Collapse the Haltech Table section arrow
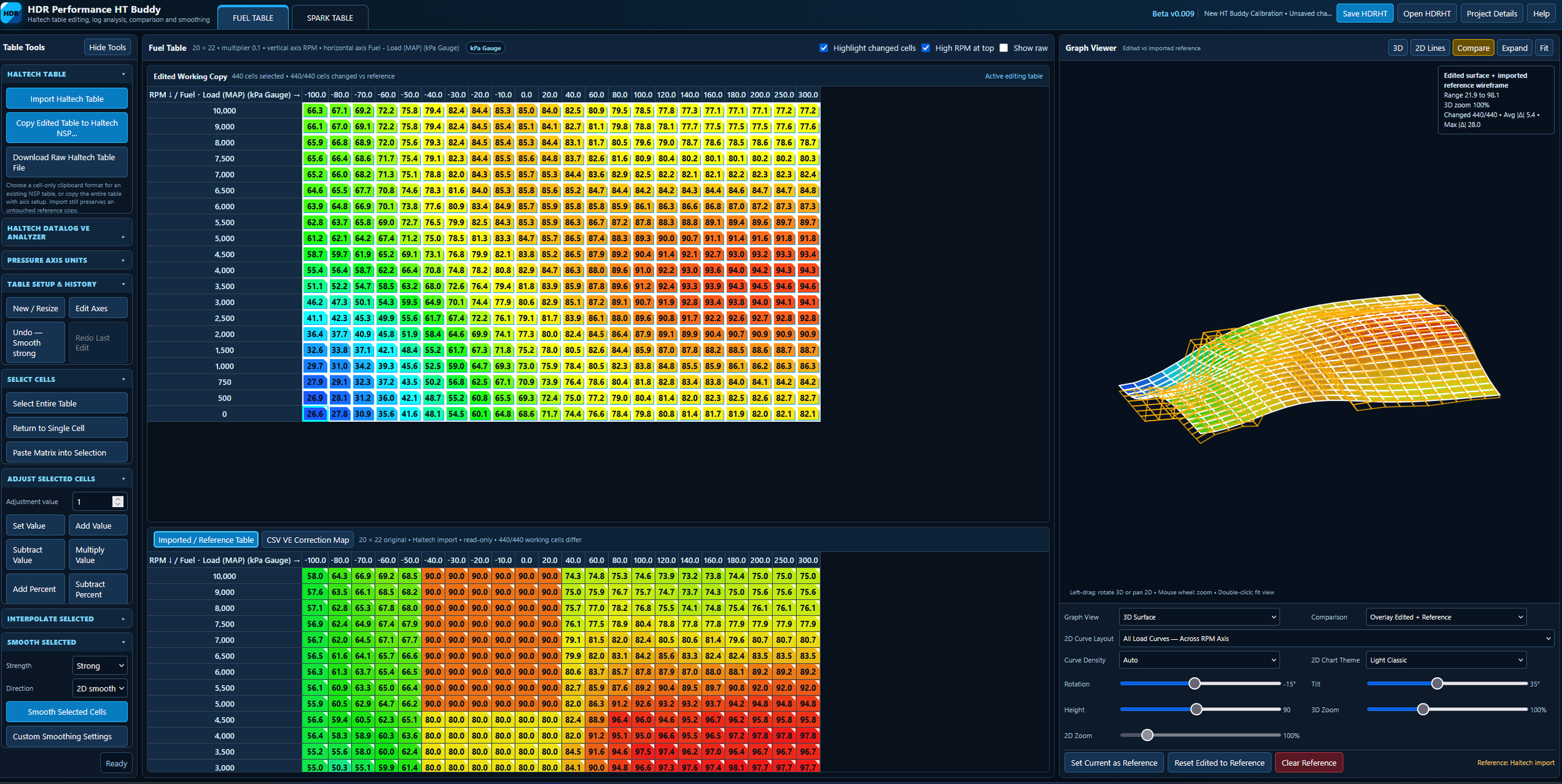Viewport: 1562px width, 784px height. pos(123,74)
